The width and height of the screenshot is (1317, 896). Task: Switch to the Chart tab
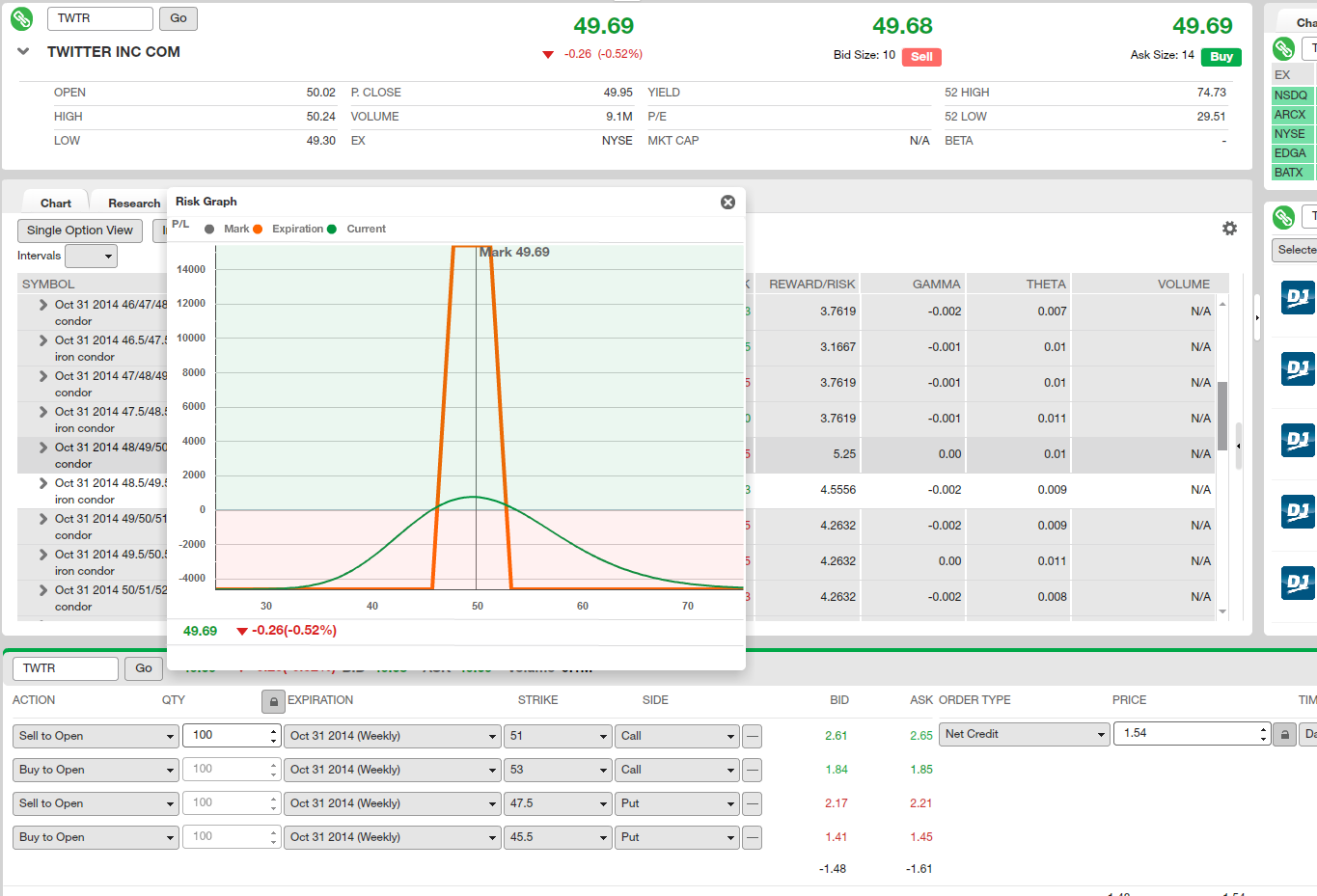tap(56, 204)
